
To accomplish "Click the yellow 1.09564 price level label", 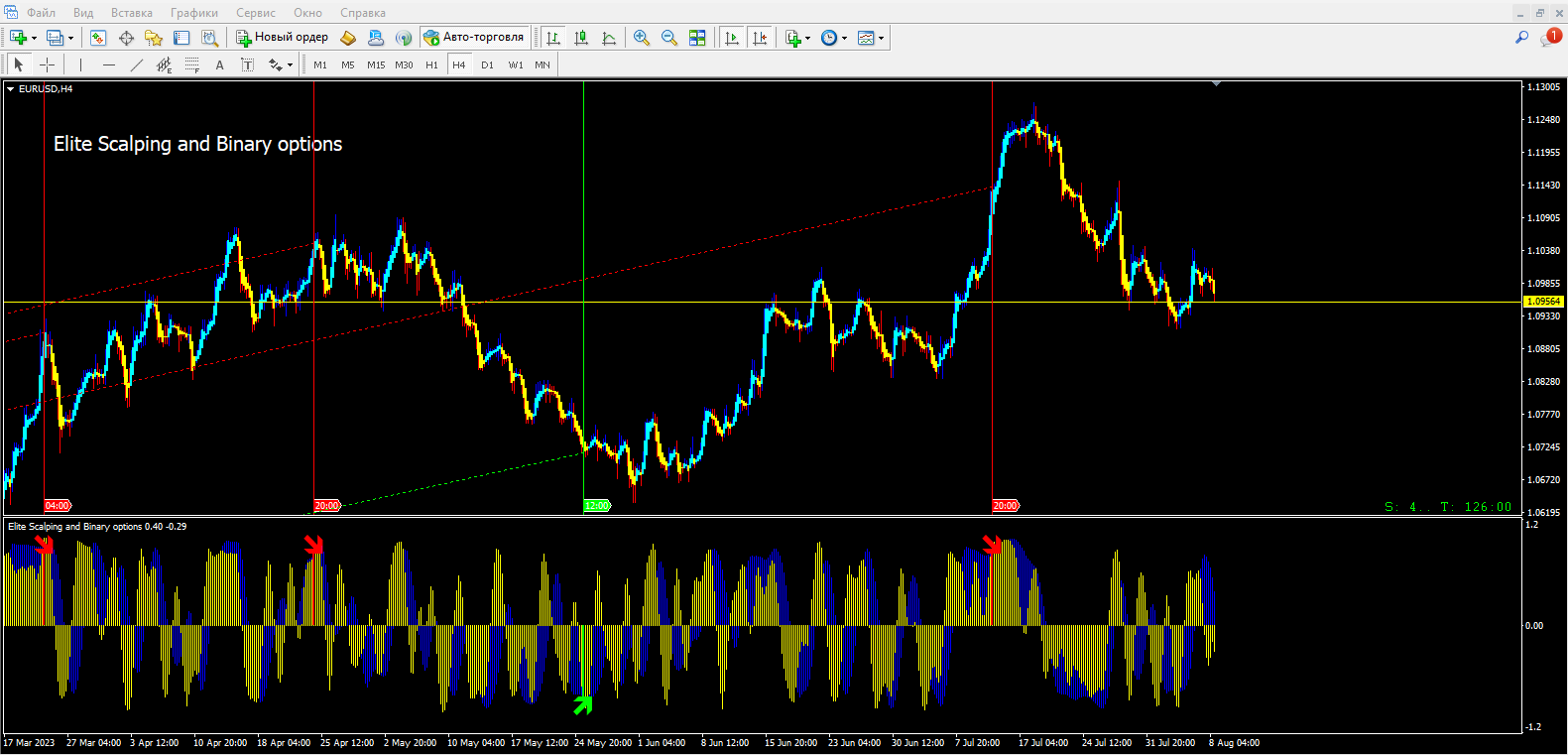I will pyautogui.click(x=1543, y=302).
